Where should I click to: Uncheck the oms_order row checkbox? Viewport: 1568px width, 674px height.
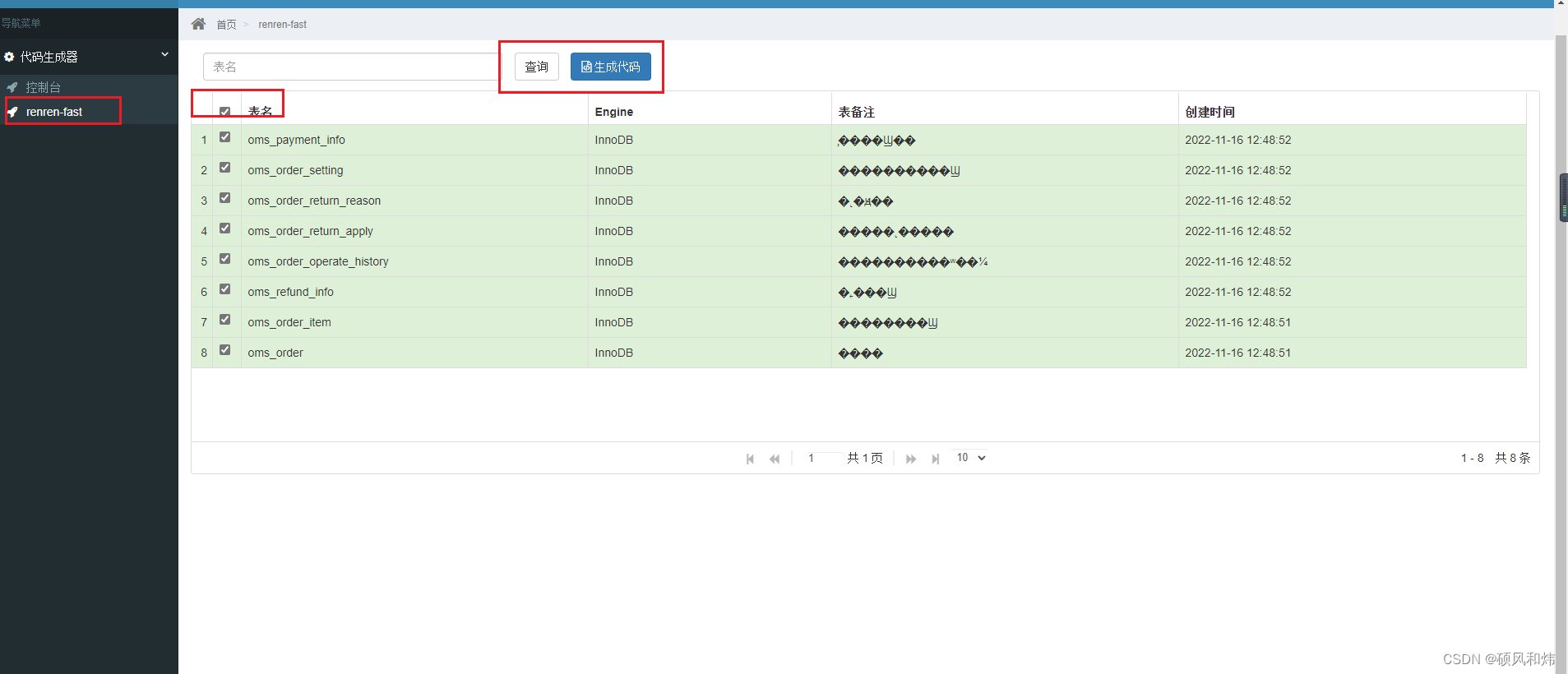tap(224, 350)
